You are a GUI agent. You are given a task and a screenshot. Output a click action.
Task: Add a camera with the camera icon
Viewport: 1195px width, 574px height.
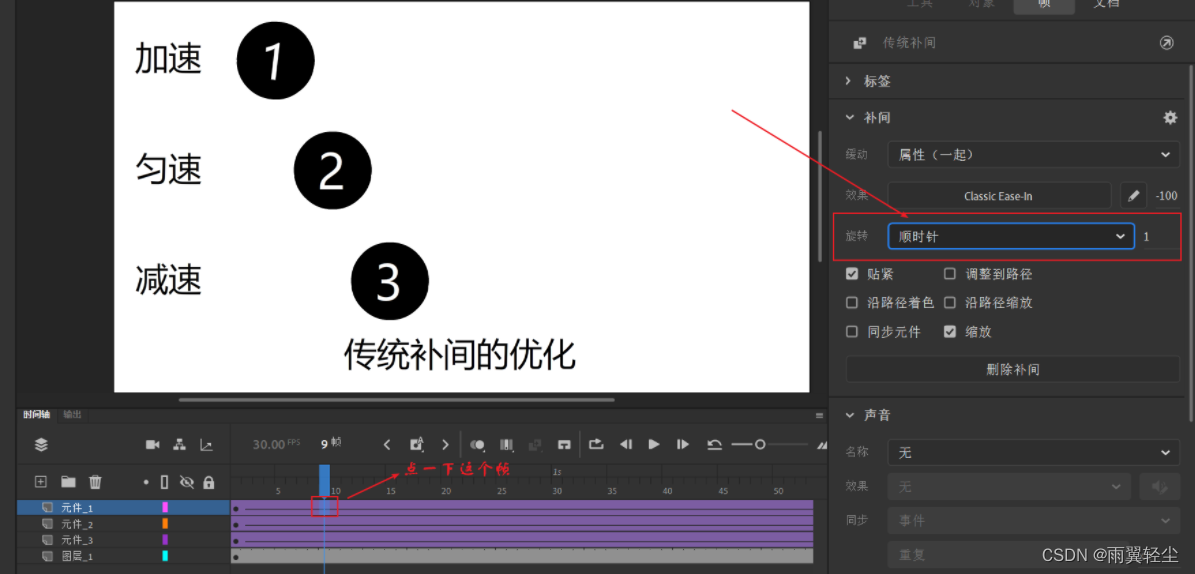(x=152, y=444)
